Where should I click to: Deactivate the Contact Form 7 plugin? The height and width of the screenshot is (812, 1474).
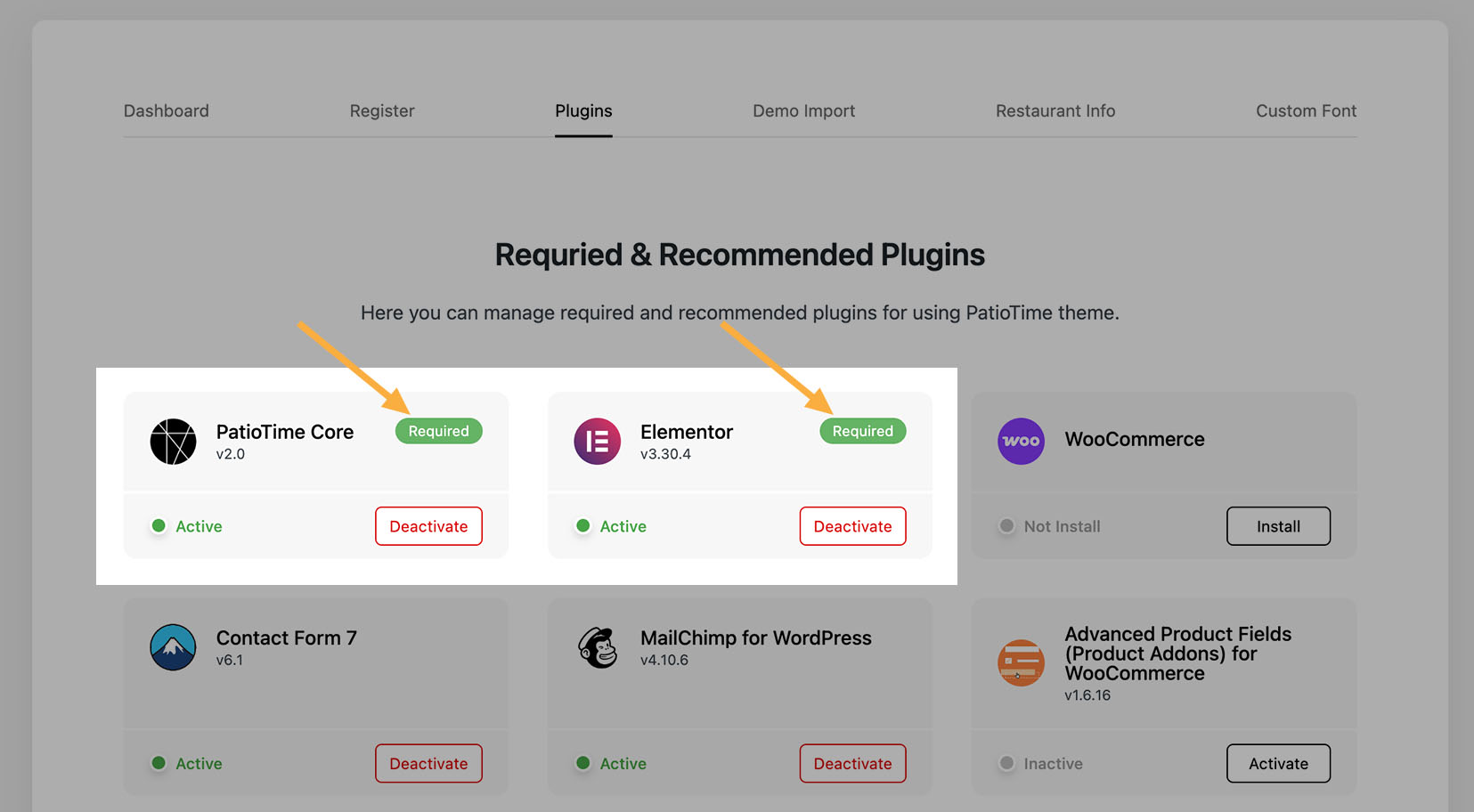(428, 764)
